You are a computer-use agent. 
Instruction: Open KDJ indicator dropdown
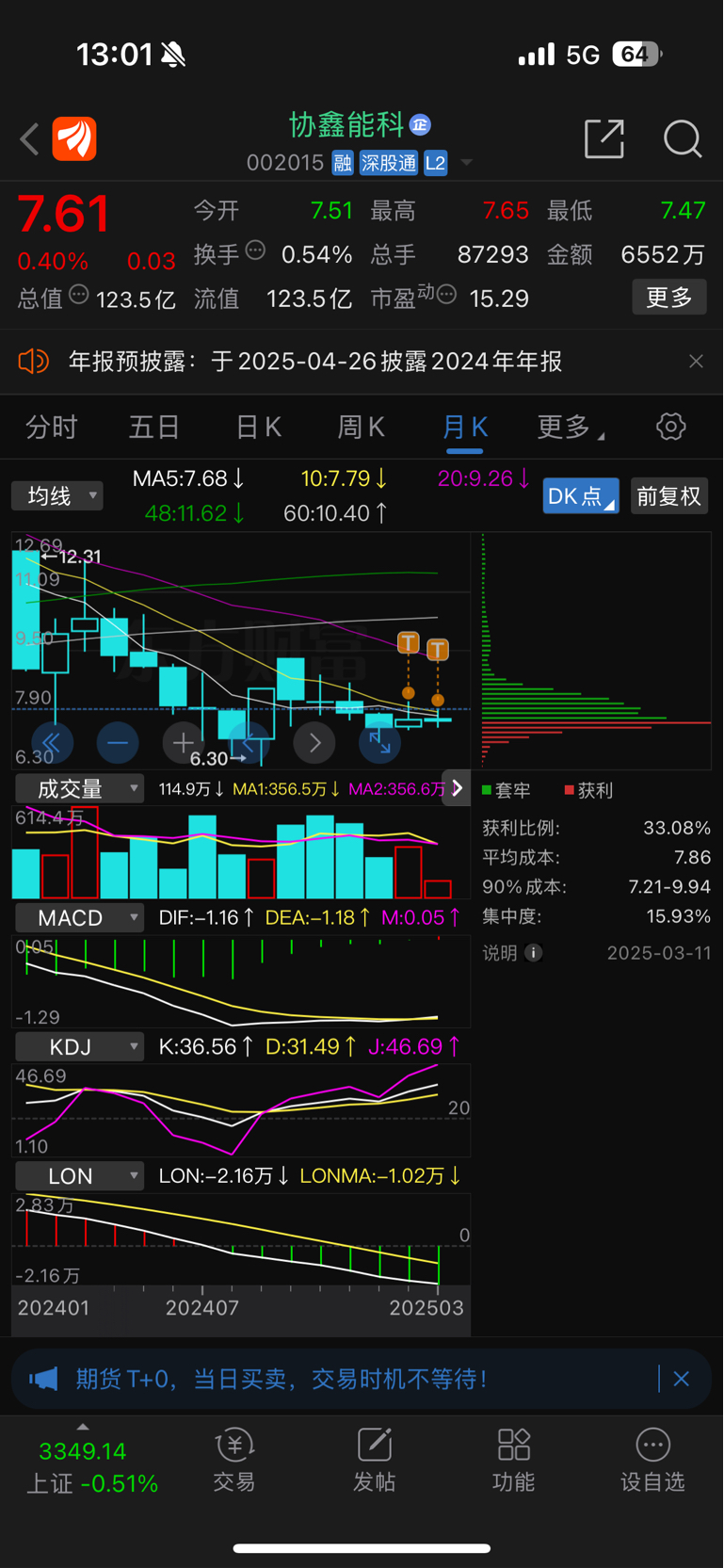[x=80, y=1046]
